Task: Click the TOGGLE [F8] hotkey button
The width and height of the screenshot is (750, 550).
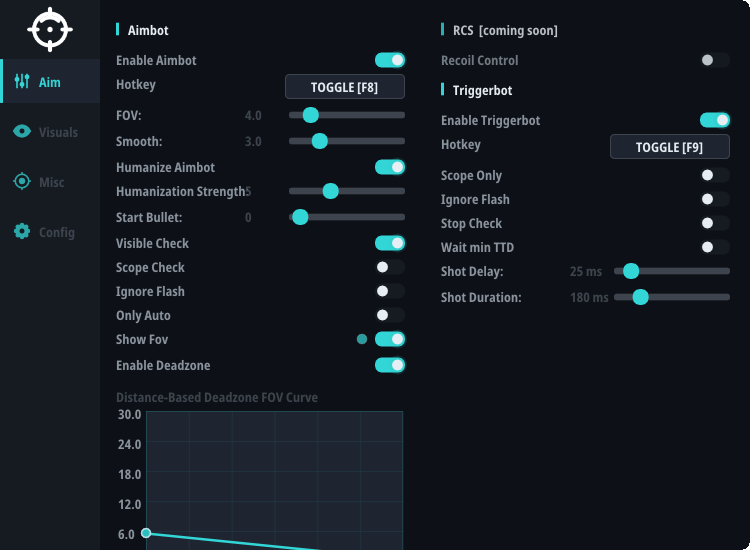Action: [345, 87]
